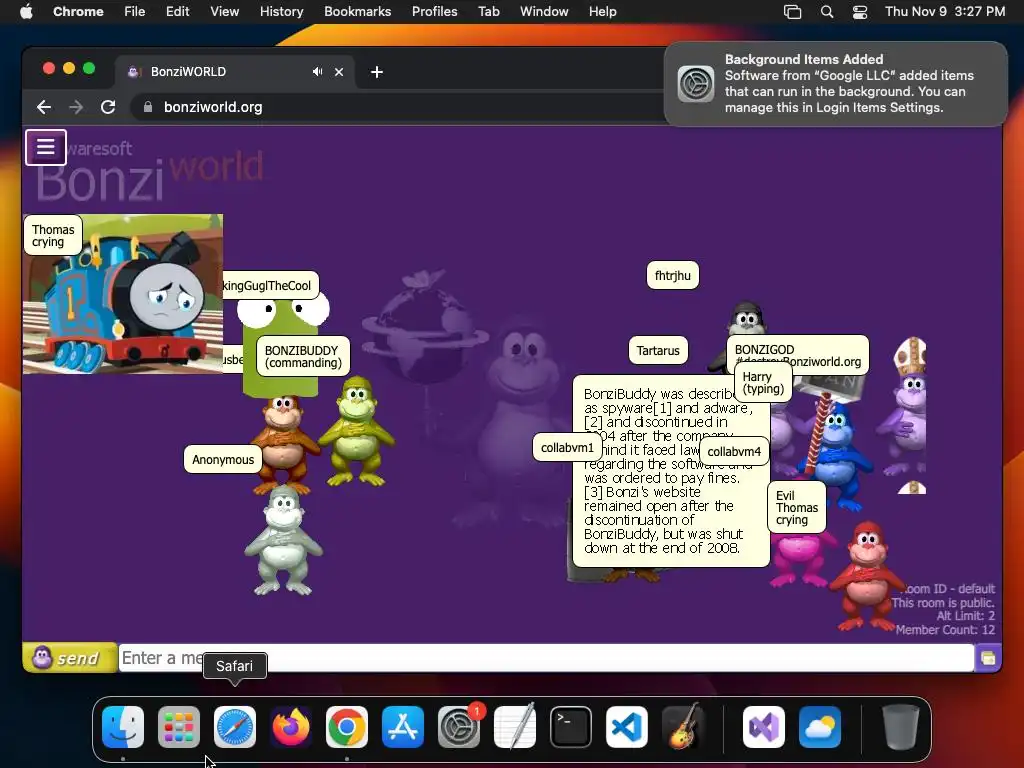This screenshot has height=768, width=1024.
Task: Launch Firefox from the Dock
Action: coord(291,727)
